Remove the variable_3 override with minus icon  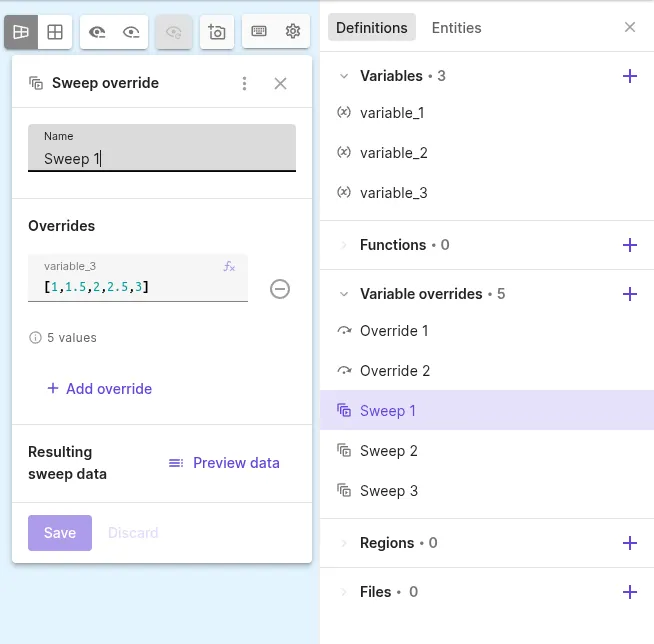280,289
